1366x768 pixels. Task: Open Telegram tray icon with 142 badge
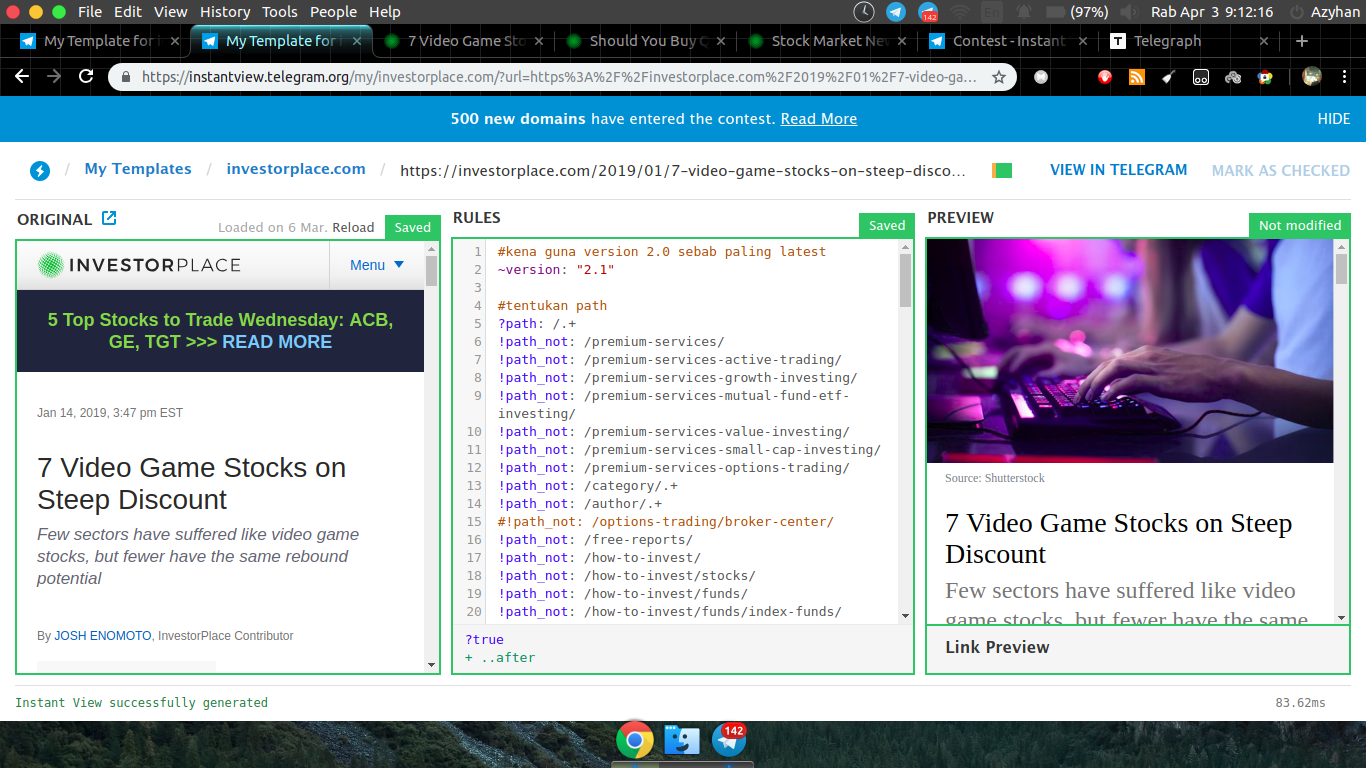click(928, 12)
